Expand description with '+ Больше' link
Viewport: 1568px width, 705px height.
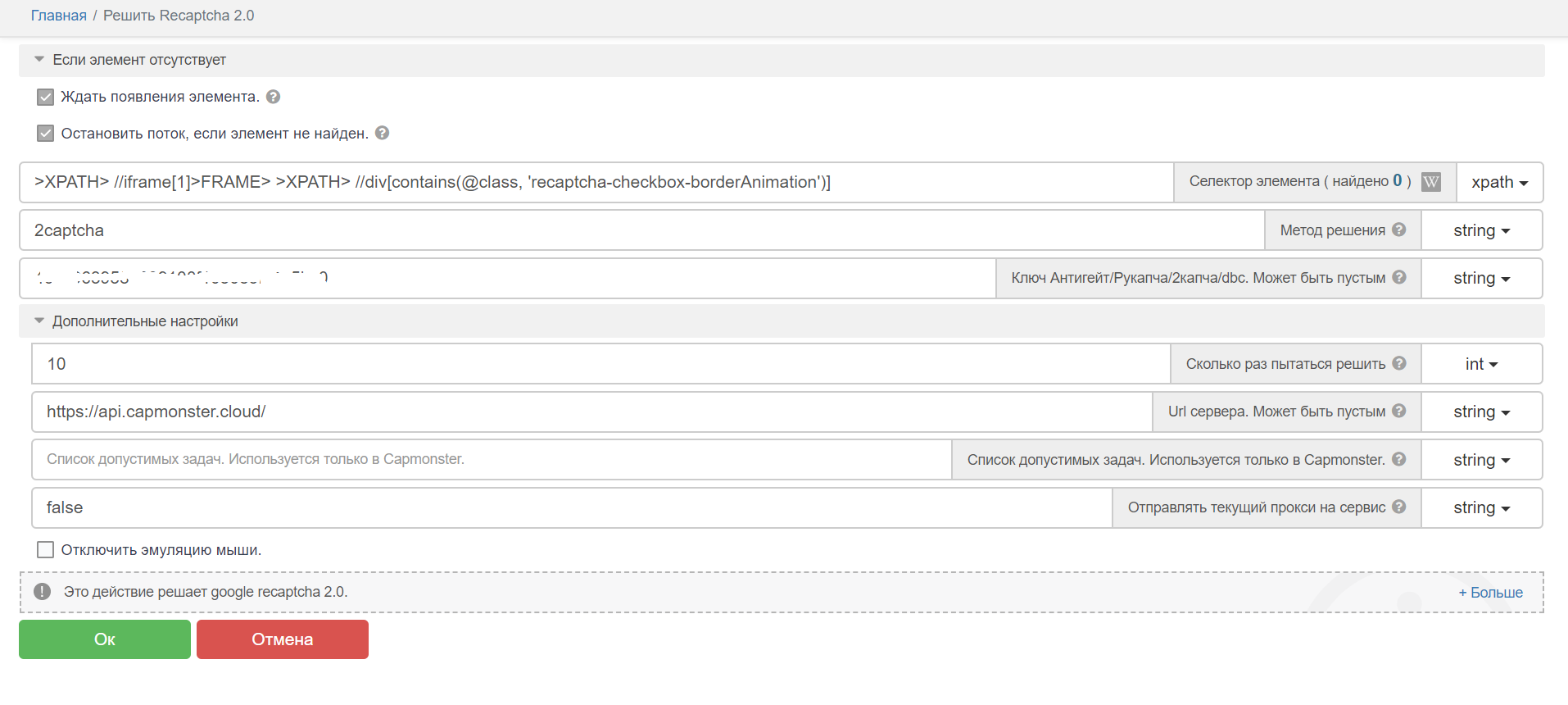point(1490,593)
